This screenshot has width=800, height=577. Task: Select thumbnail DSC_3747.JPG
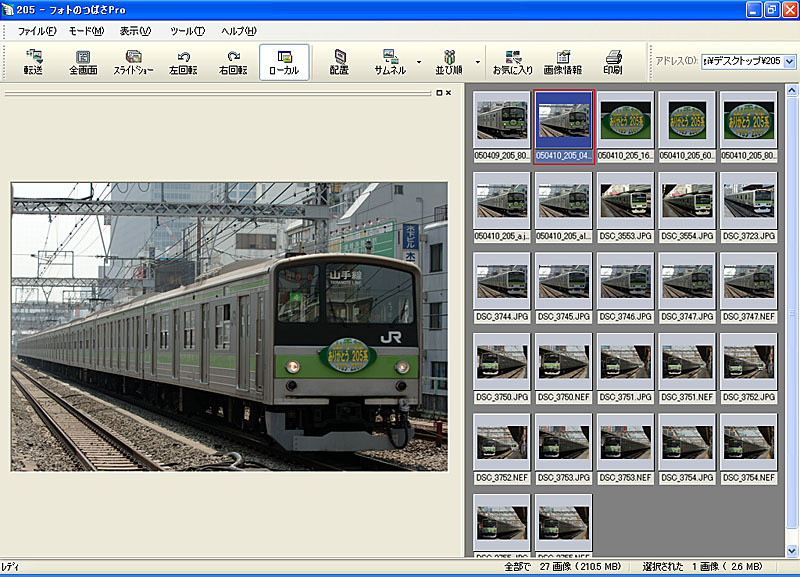click(687, 288)
